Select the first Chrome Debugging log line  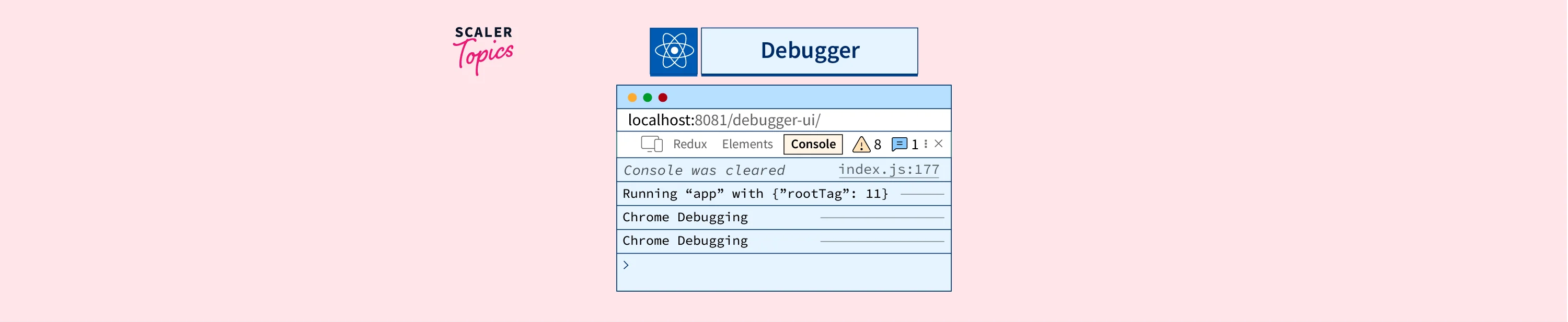click(685, 218)
